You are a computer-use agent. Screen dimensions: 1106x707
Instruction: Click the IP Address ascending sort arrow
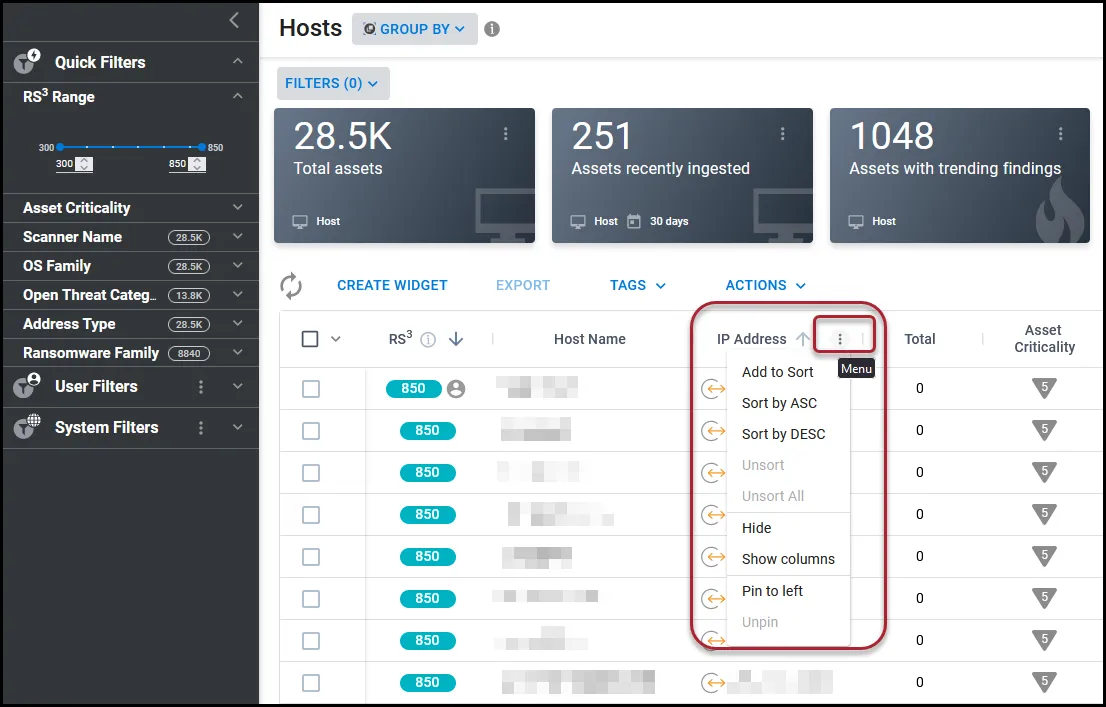click(802, 339)
